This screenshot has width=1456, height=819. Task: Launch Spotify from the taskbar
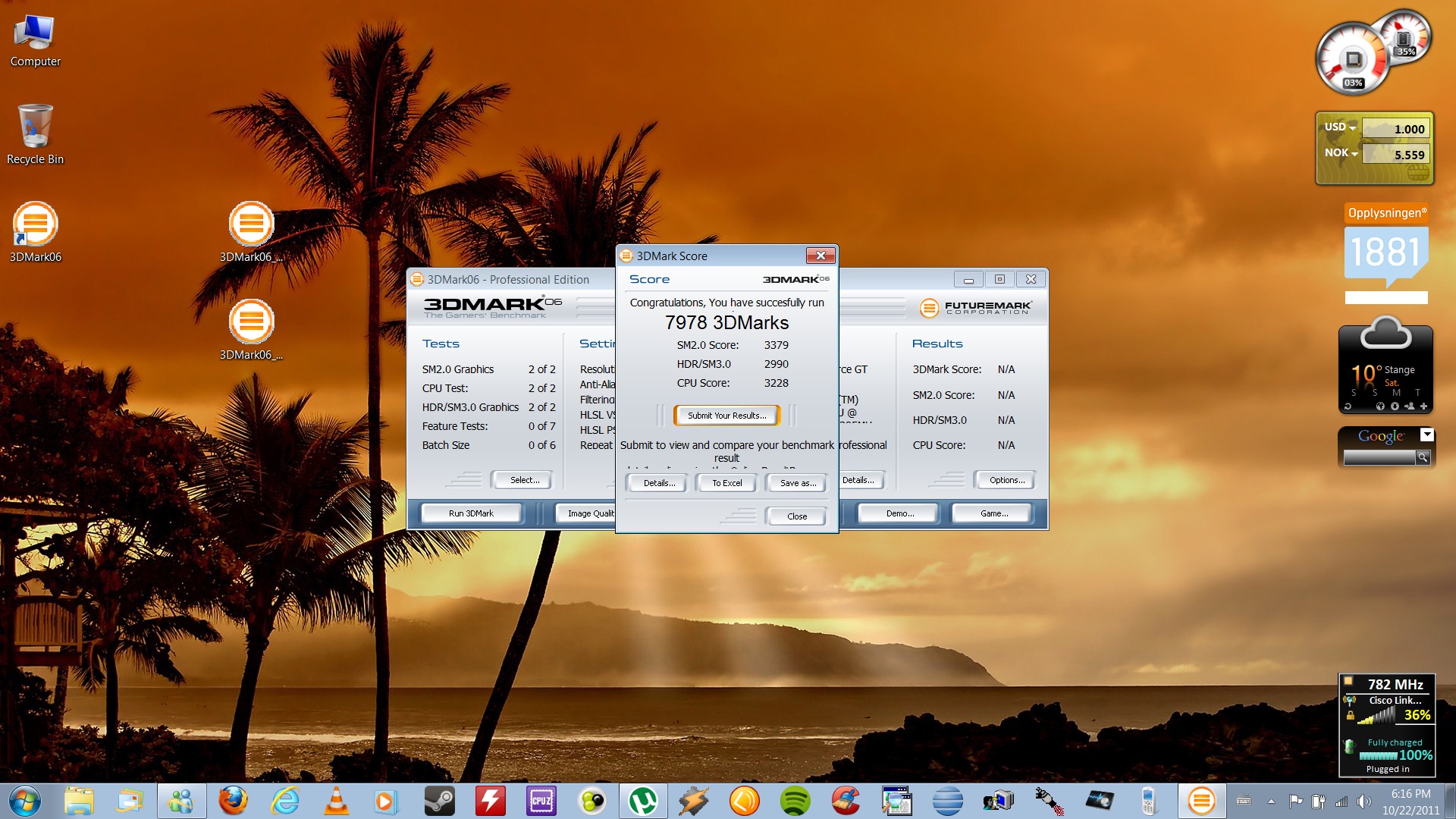pyautogui.click(x=795, y=801)
